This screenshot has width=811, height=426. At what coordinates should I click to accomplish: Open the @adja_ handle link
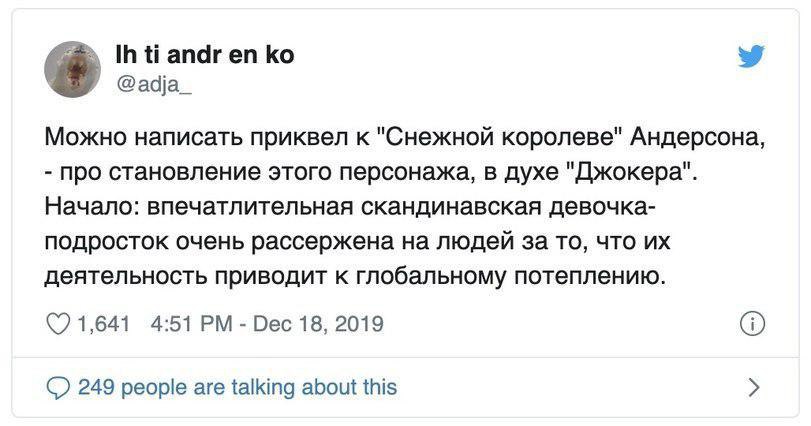point(154,85)
